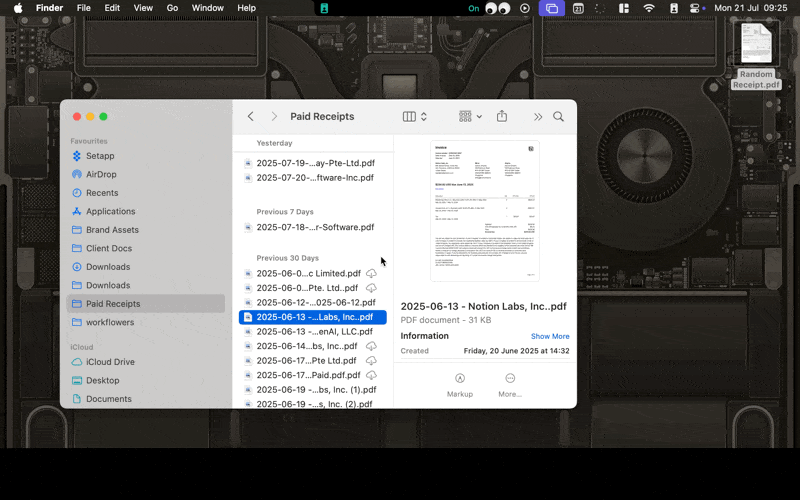The image size is (800, 500).
Task: Click the Share toolbar icon
Action: point(502,116)
